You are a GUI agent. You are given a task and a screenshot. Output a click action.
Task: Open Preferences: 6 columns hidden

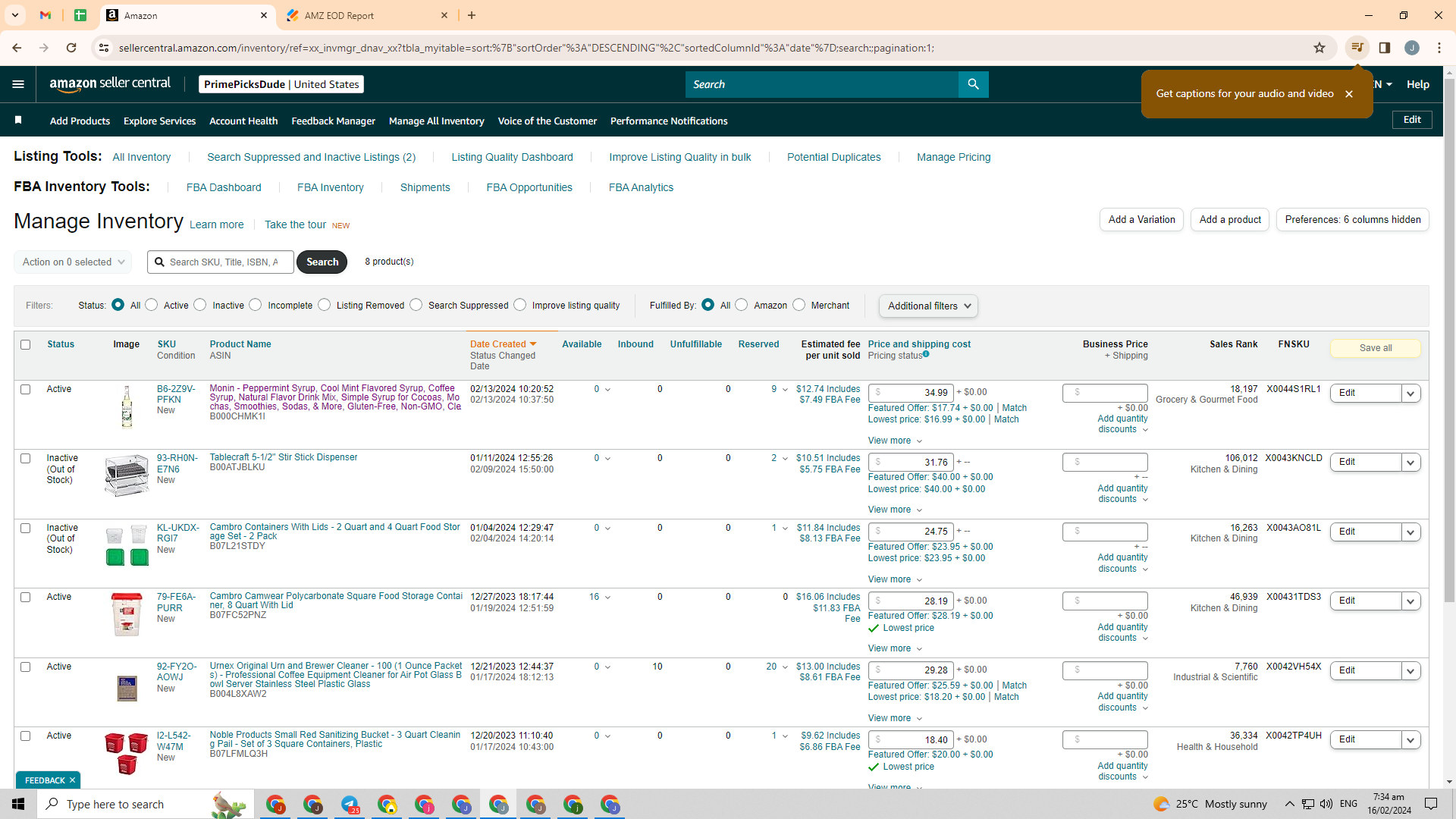click(1353, 220)
